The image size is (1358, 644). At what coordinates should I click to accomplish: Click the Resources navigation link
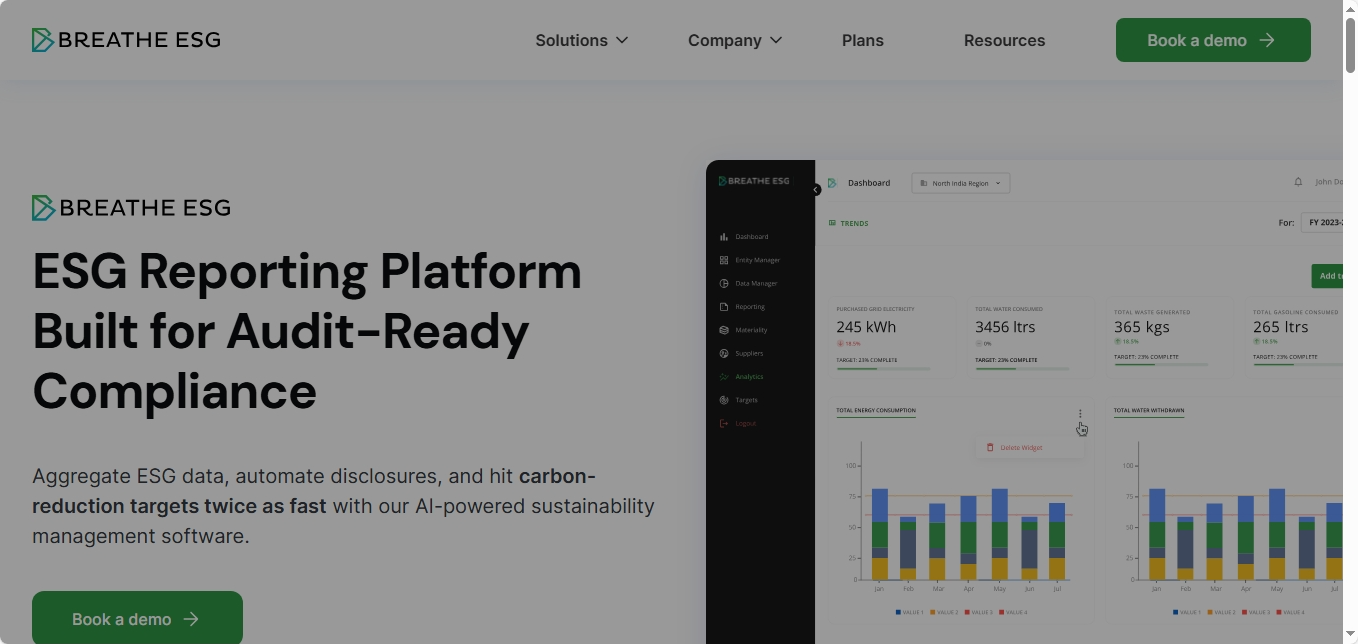click(1004, 40)
